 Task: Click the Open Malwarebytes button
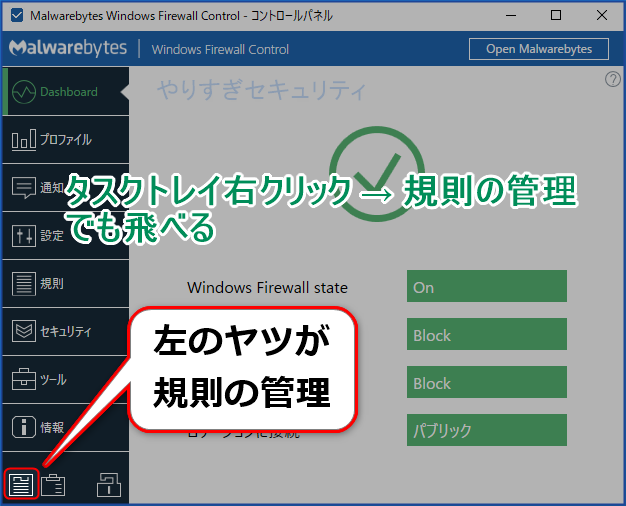(539, 49)
